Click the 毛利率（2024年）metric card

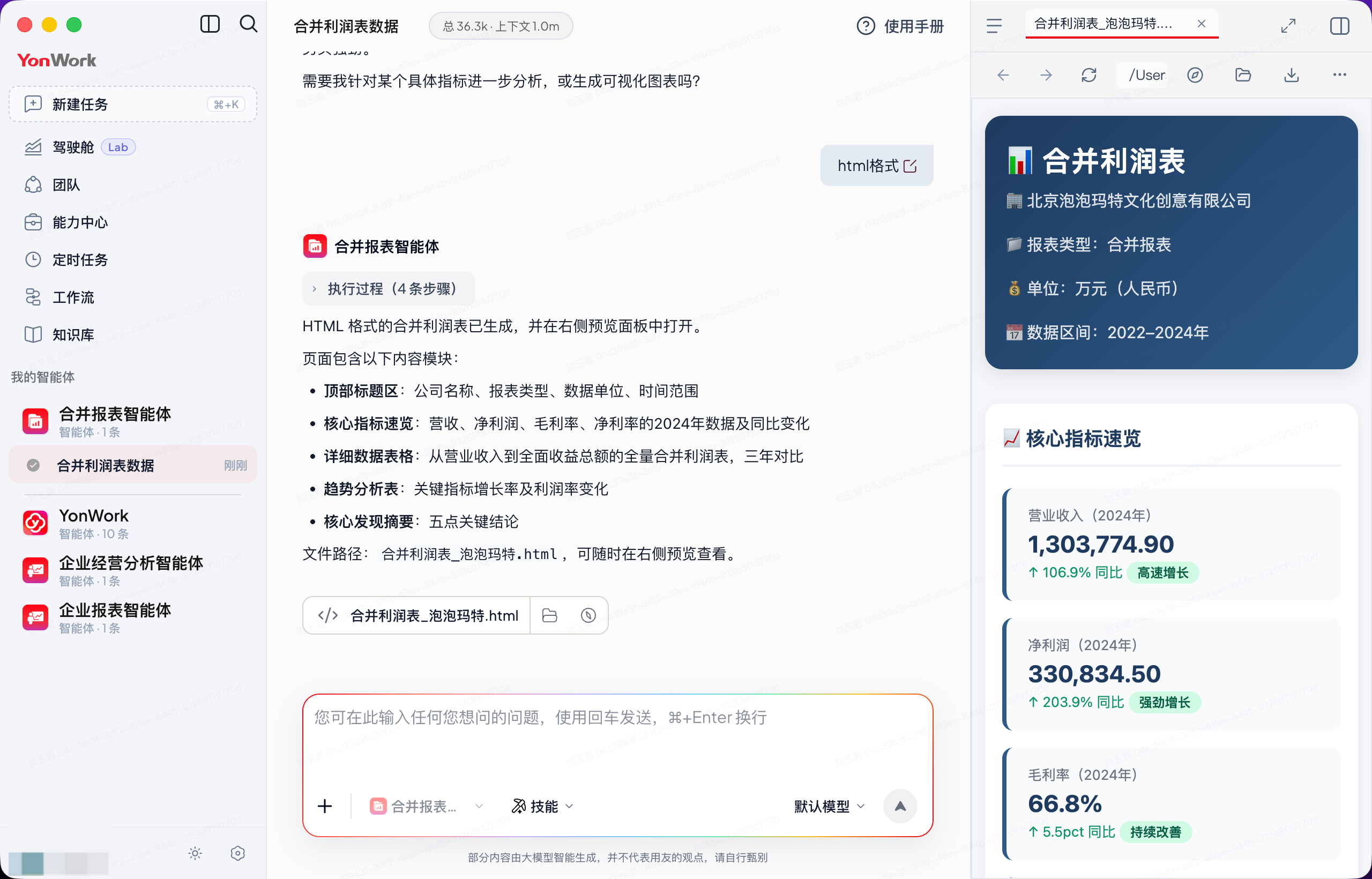[1171, 803]
